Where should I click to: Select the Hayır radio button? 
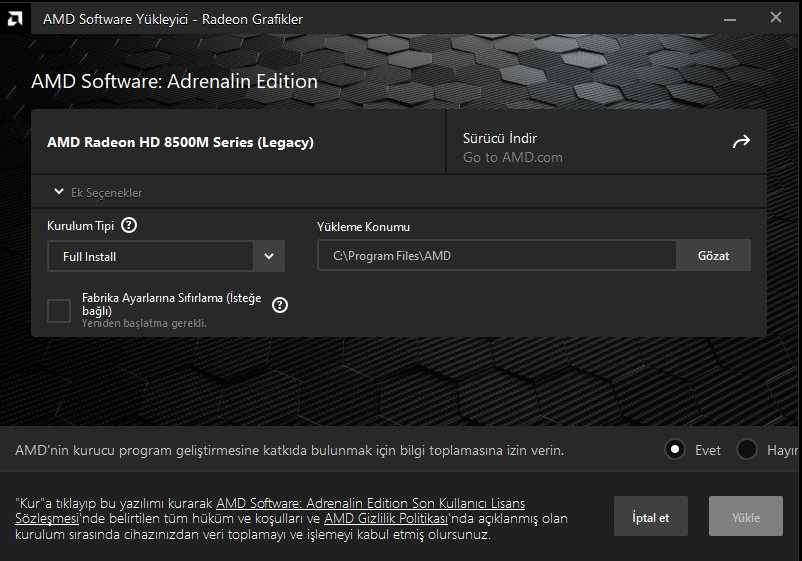tap(747, 450)
